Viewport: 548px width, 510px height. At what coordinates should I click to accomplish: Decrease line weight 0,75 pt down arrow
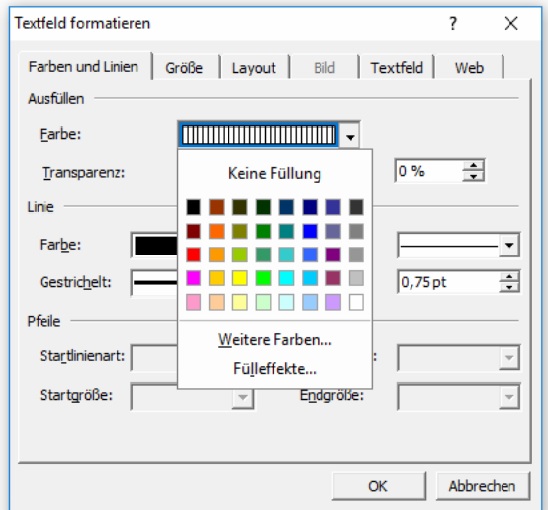pos(509,287)
